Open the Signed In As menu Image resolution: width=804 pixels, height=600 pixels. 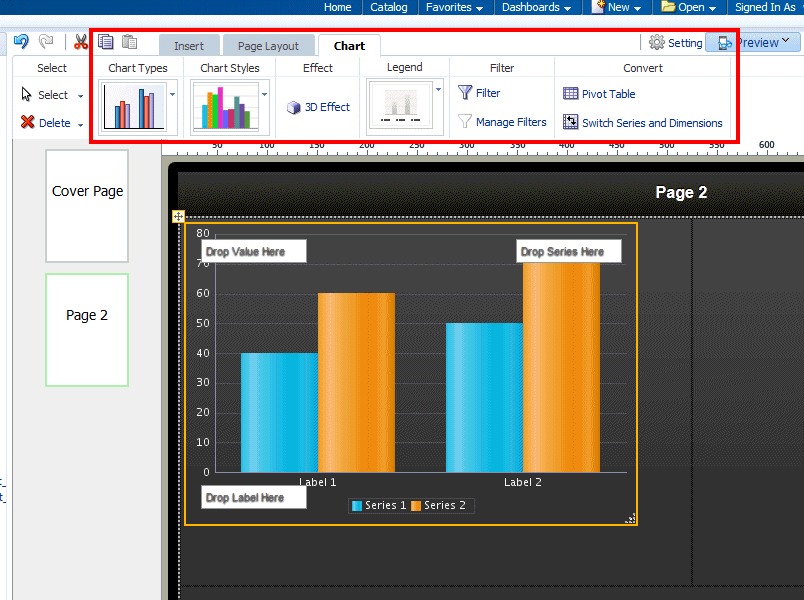point(768,7)
